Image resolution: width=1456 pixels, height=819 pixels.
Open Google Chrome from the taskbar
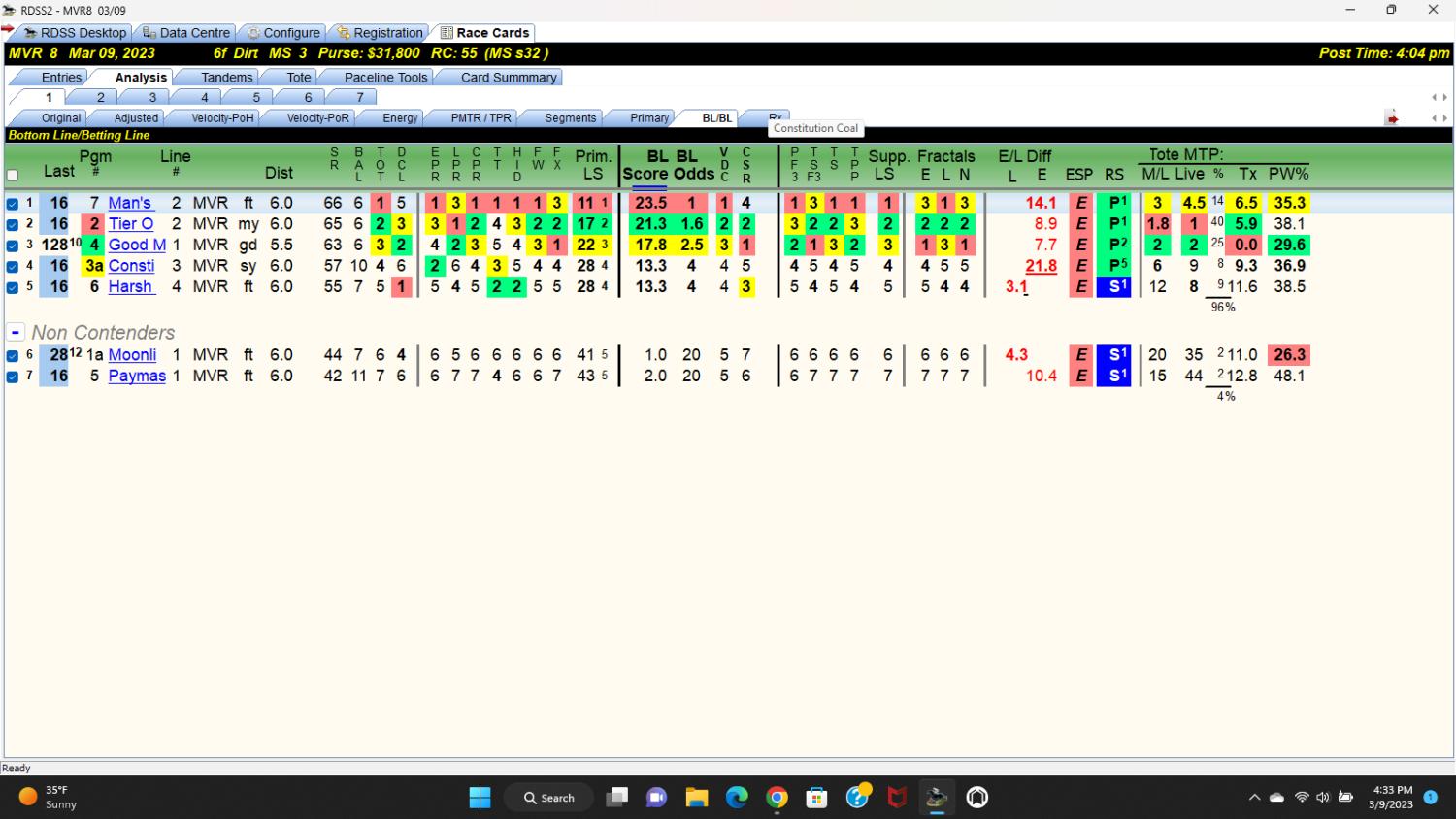[777, 798]
